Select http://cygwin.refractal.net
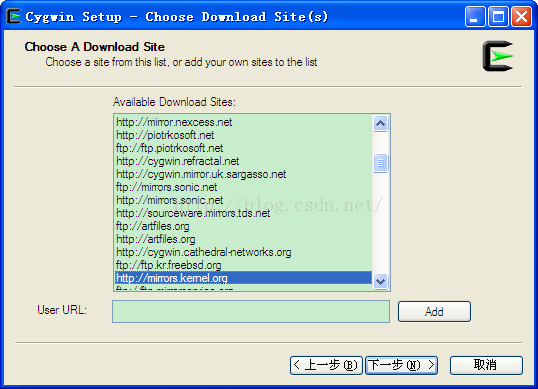The image size is (538, 389). pos(244,161)
